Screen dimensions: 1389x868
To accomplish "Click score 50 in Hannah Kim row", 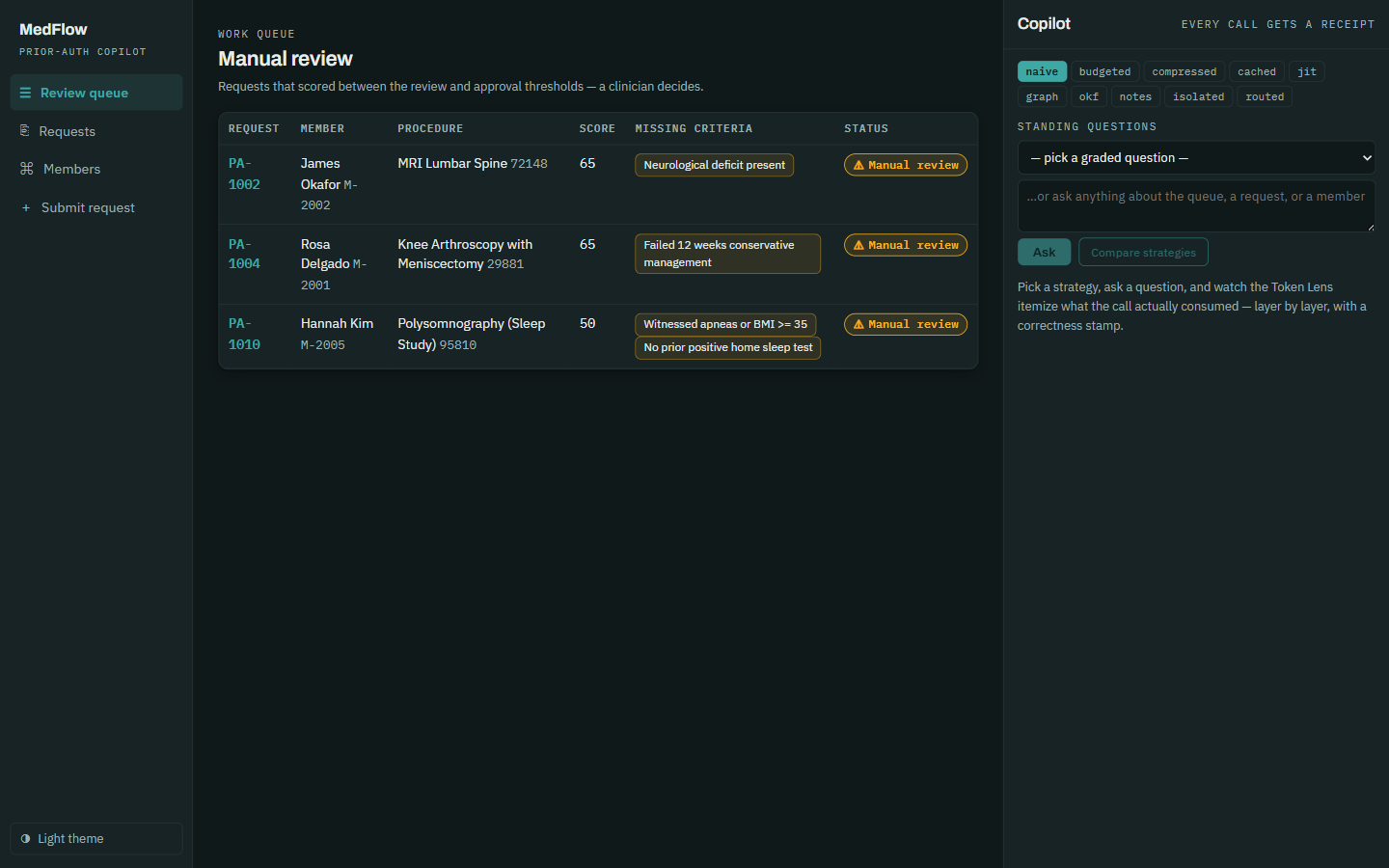I will click(587, 323).
